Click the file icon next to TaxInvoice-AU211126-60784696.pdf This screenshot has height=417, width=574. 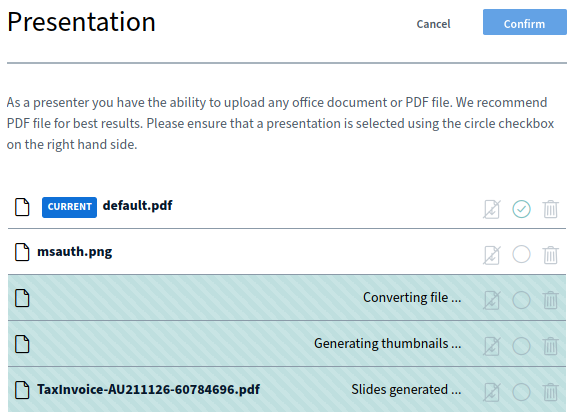[x=22, y=390]
